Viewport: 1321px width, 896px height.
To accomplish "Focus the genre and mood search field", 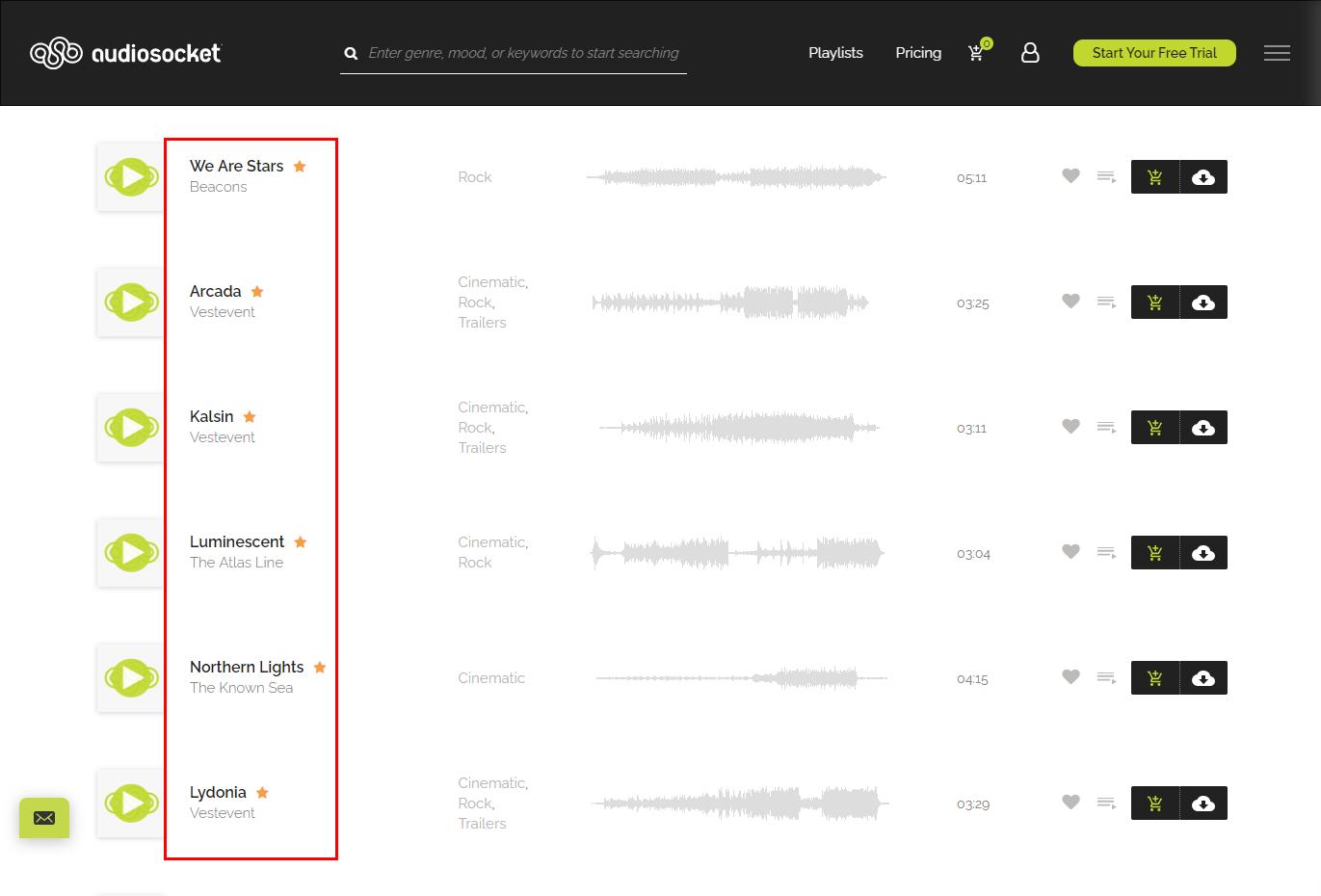I will pos(523,53).
